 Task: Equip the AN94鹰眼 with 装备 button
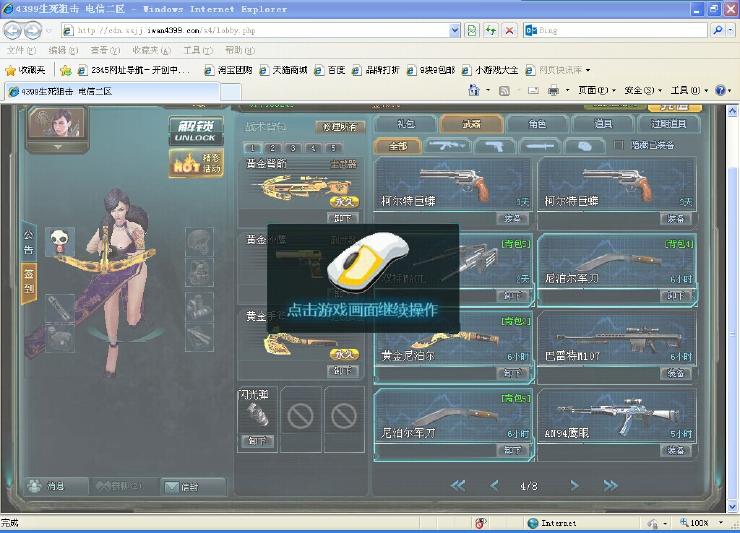coord(675,450)
